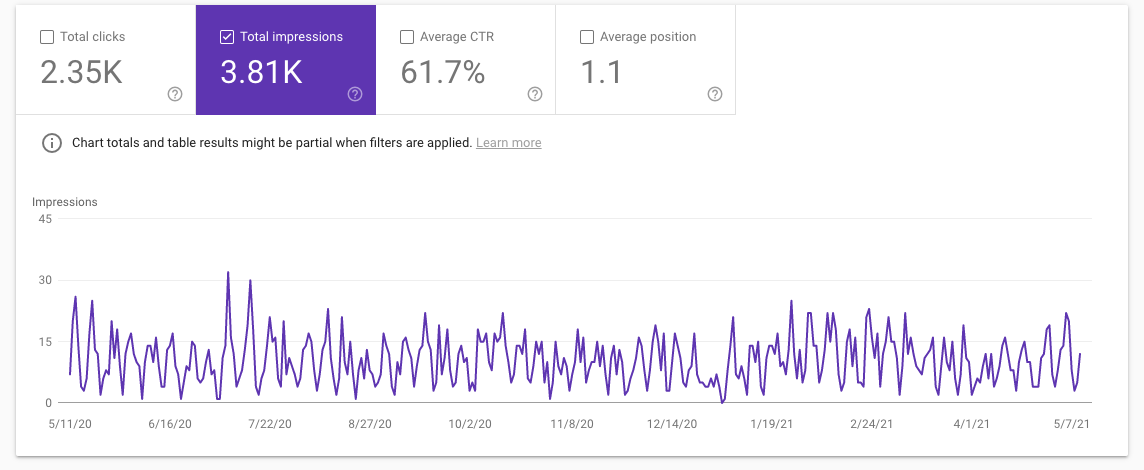Click the 15 y-axis label
The width and height of the screenshot is (1144, 470).
tap(45, 341)
